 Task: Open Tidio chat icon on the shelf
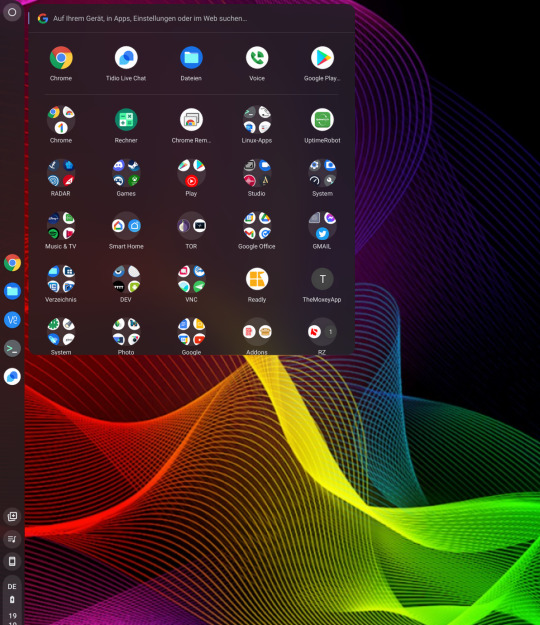coord(12,377)
